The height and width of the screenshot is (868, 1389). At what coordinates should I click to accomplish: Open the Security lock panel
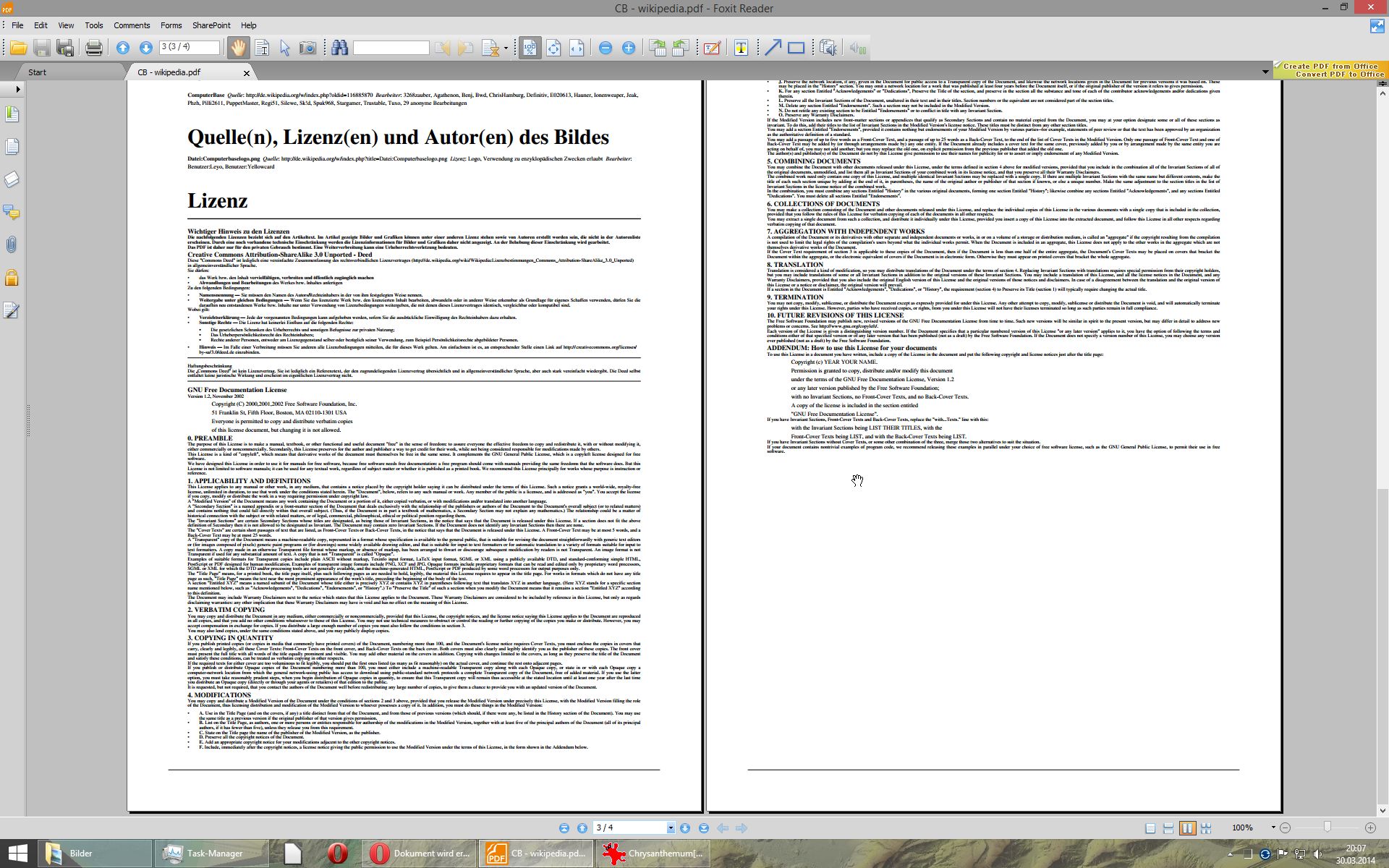pos(12,278)
